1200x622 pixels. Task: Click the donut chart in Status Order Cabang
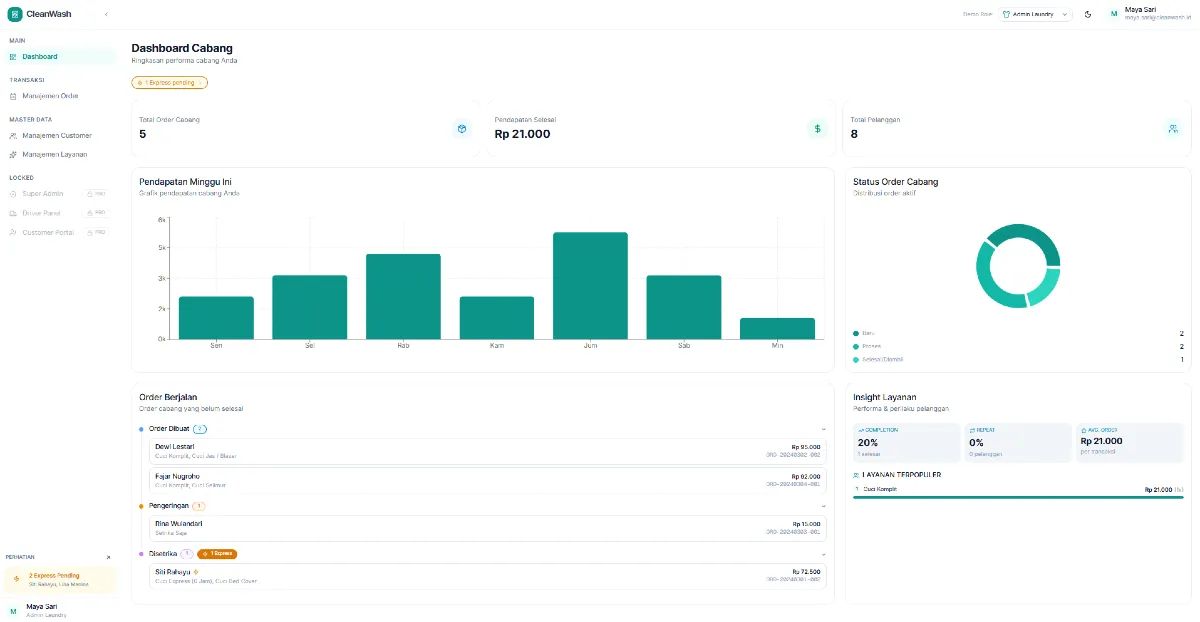point(1018,266)
